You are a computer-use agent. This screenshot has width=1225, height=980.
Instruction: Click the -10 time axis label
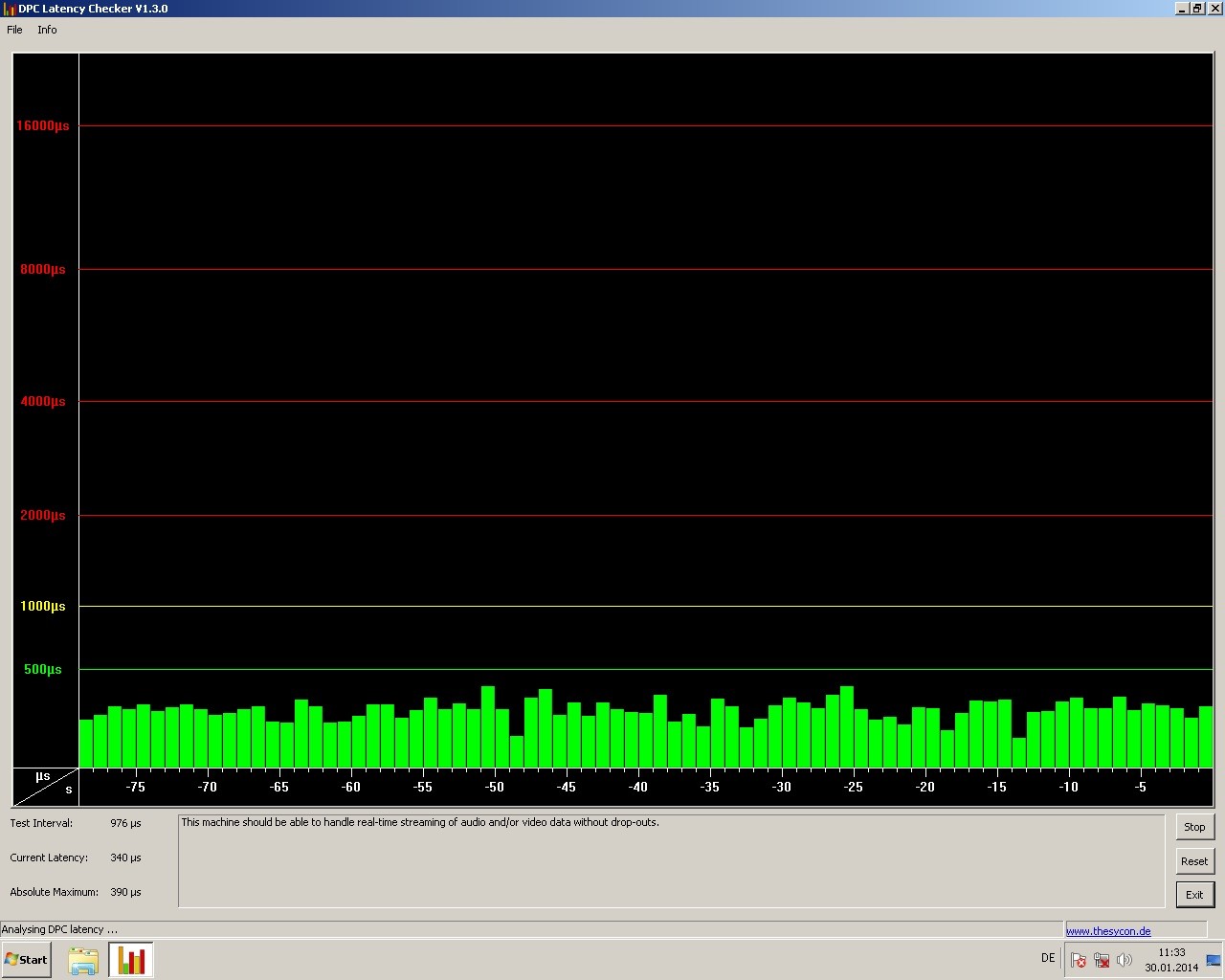[1068, 787]
